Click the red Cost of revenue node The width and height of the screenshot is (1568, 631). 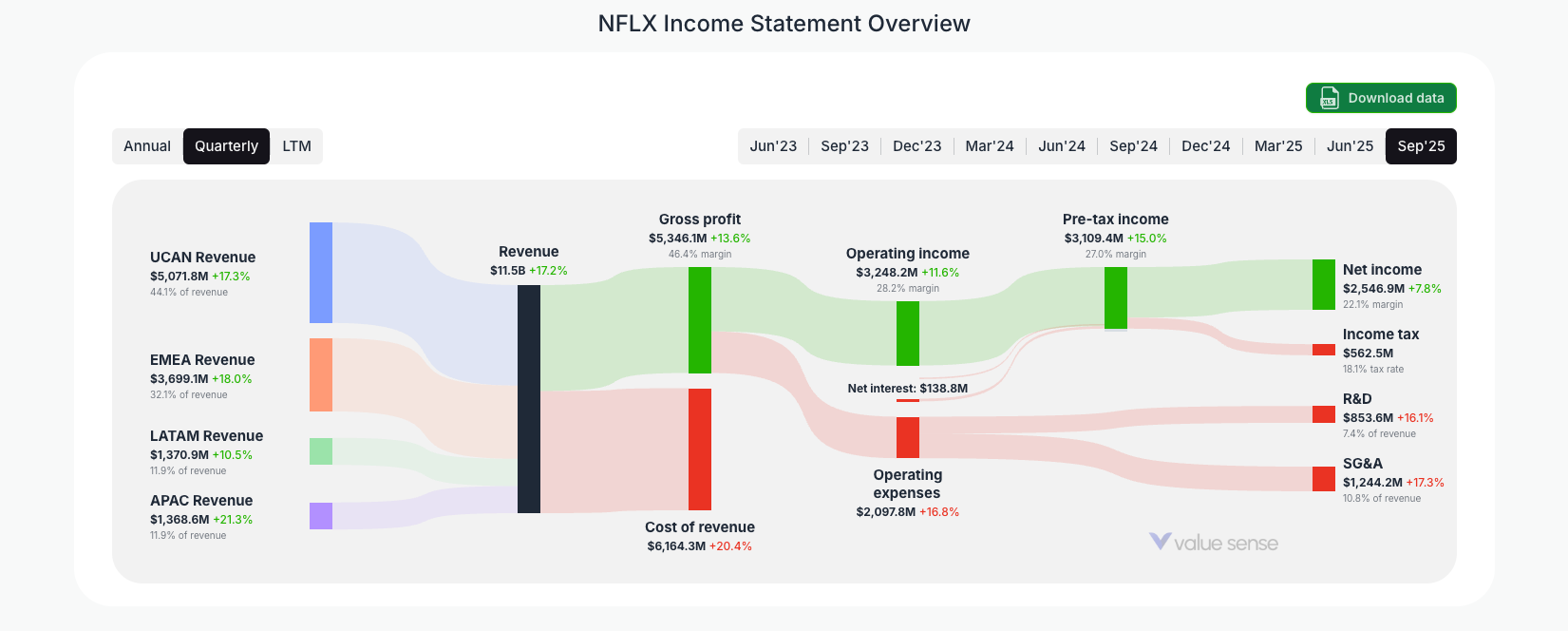(x=700, y=447)
